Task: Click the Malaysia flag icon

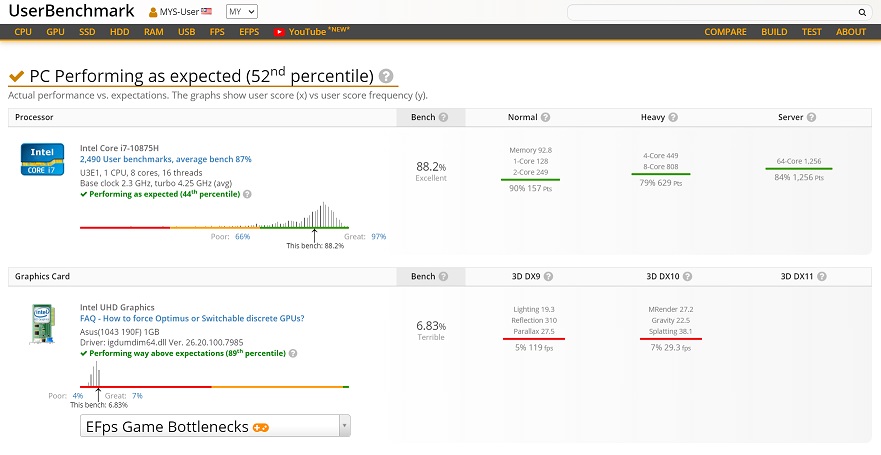Action: pos(206,11)
